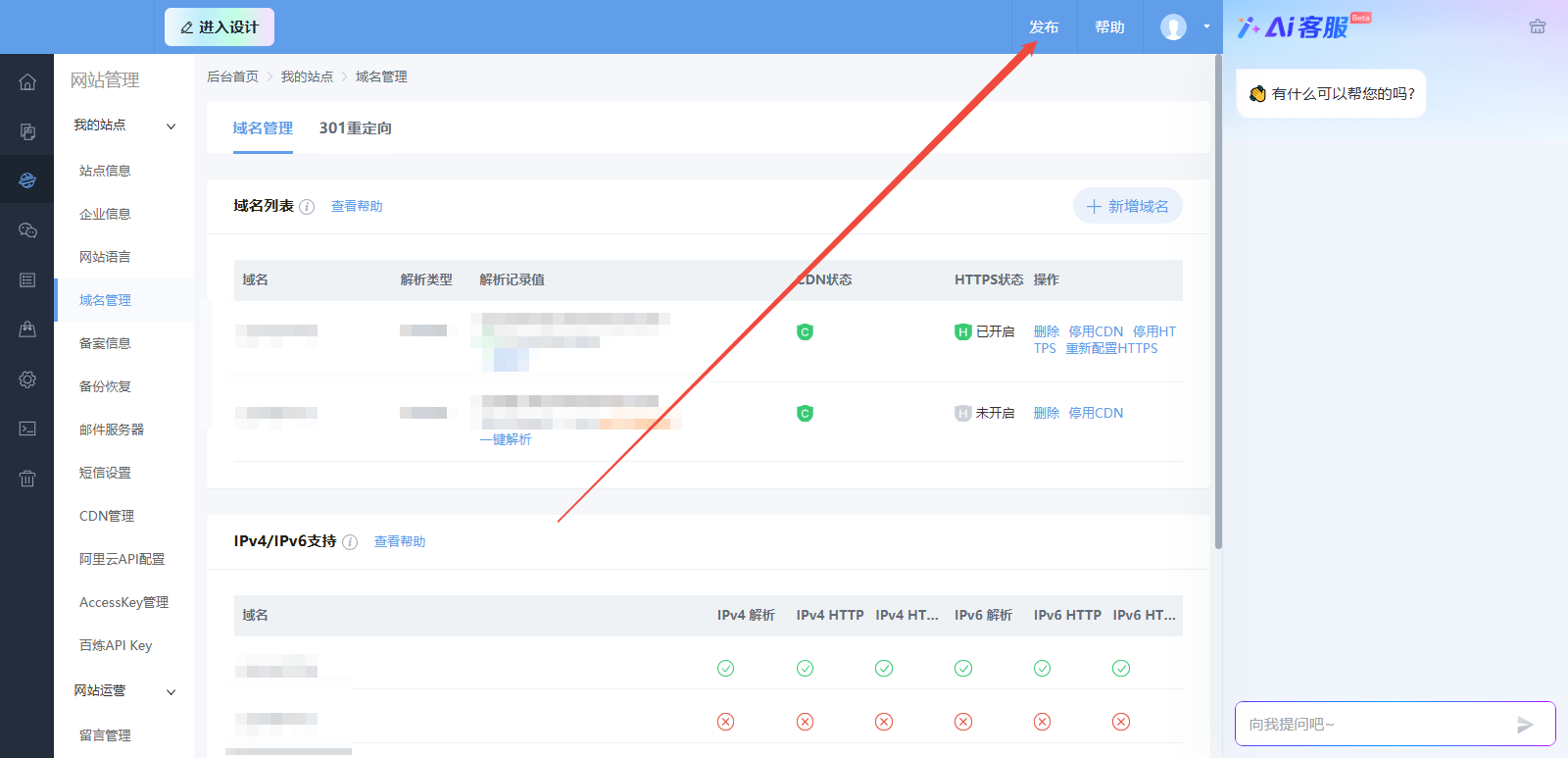Viewport: 1568px width, 758px height.
Task: Open the gear settings sidebar icon
Action: tap(27, 379)
